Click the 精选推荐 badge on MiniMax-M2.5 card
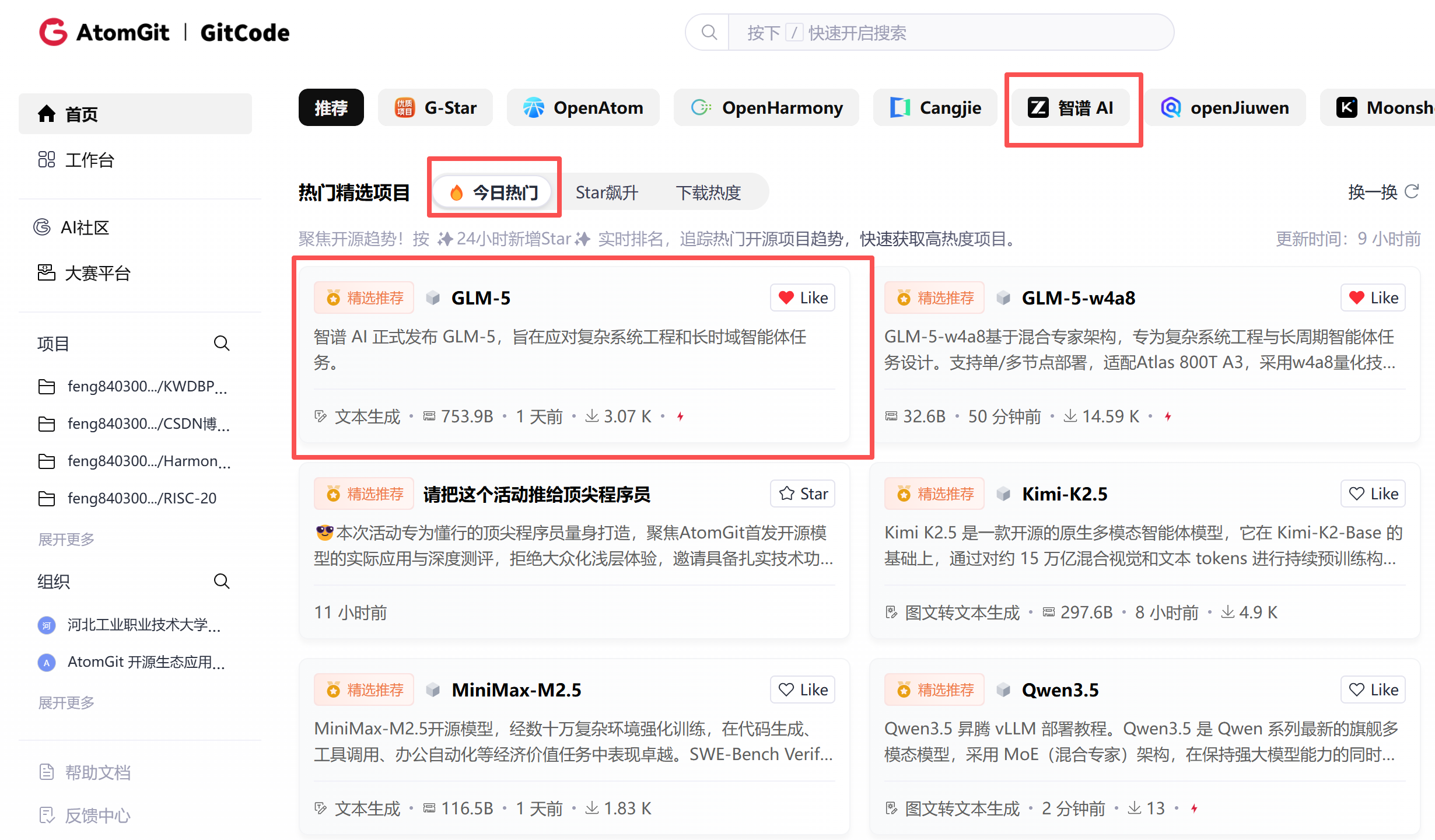1435x840 pixels. pyautogui.click(x=364, y=690)
